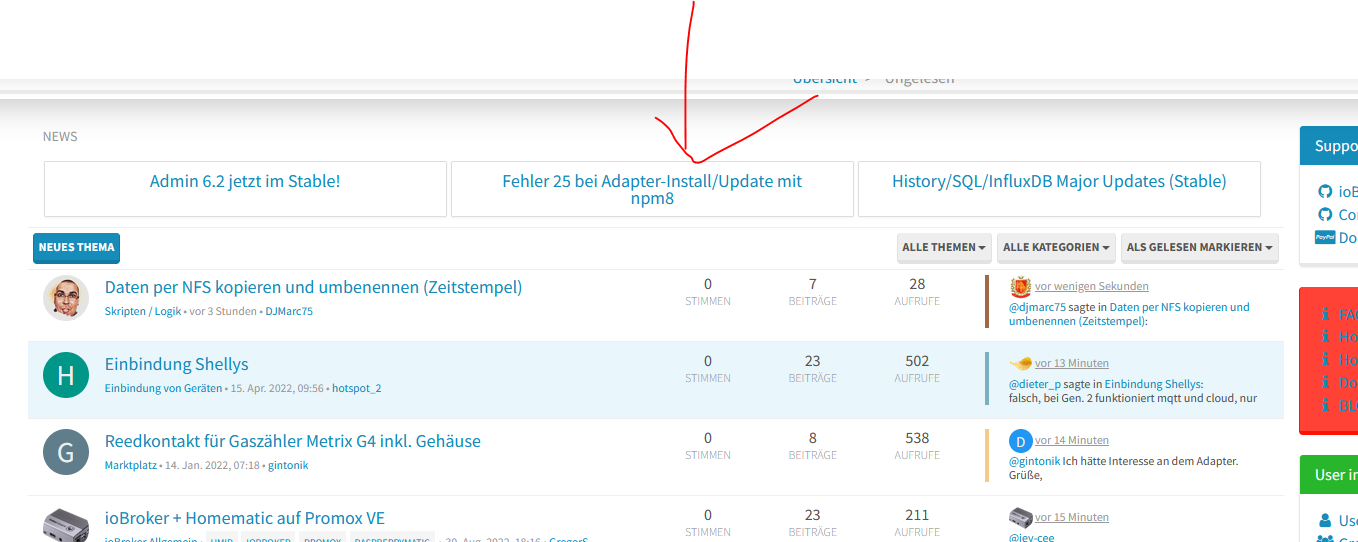
Task: Click the 'vor 14 Minuten' timestamp
Action: pos(1072,440)
